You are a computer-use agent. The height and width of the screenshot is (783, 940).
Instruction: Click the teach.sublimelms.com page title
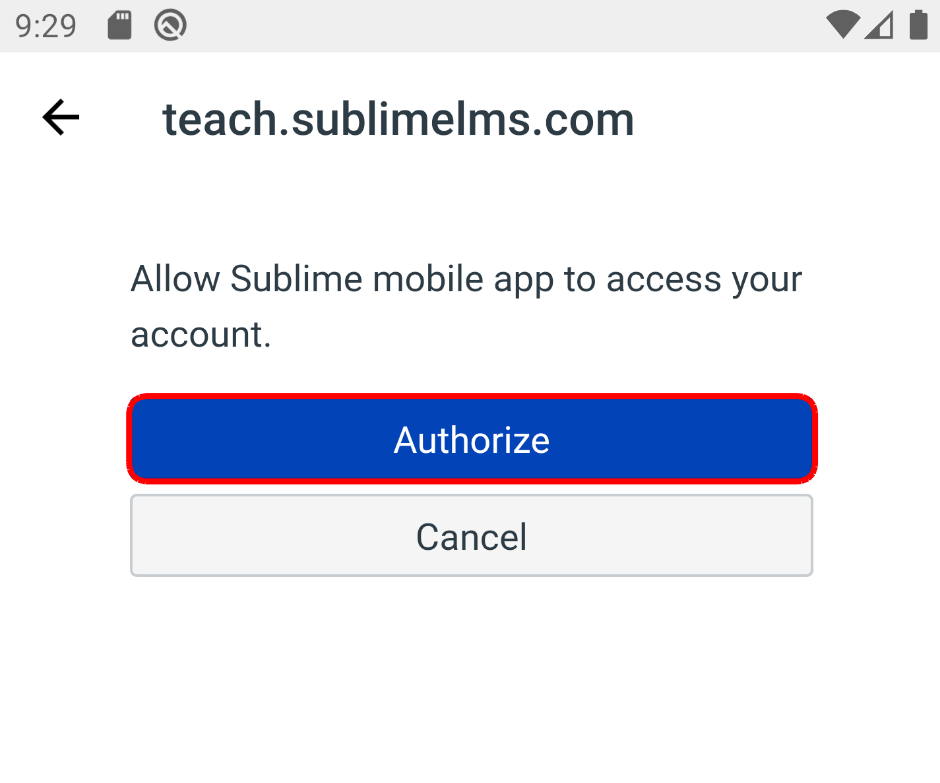coord(398,120)
